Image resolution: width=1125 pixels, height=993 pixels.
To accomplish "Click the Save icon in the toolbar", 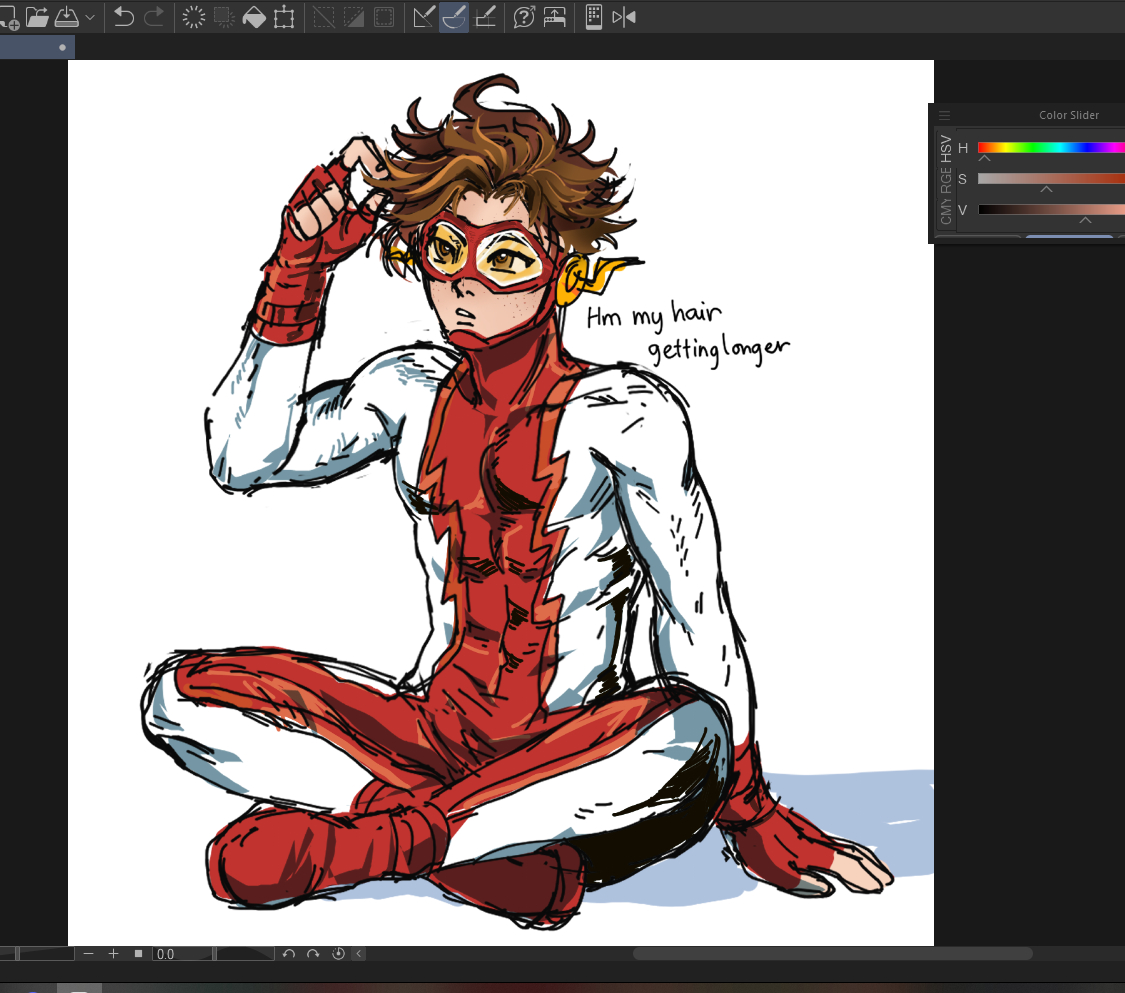I will [x=66, y=17].
